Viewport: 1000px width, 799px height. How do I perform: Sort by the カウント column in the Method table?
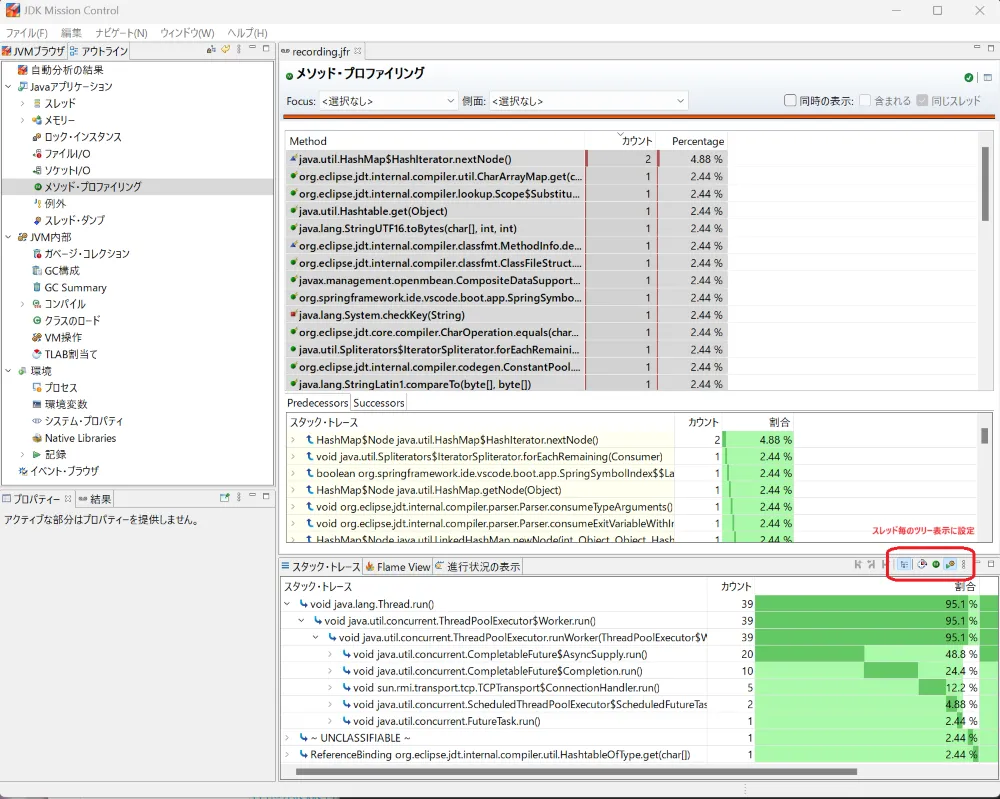tap(622, 141)
